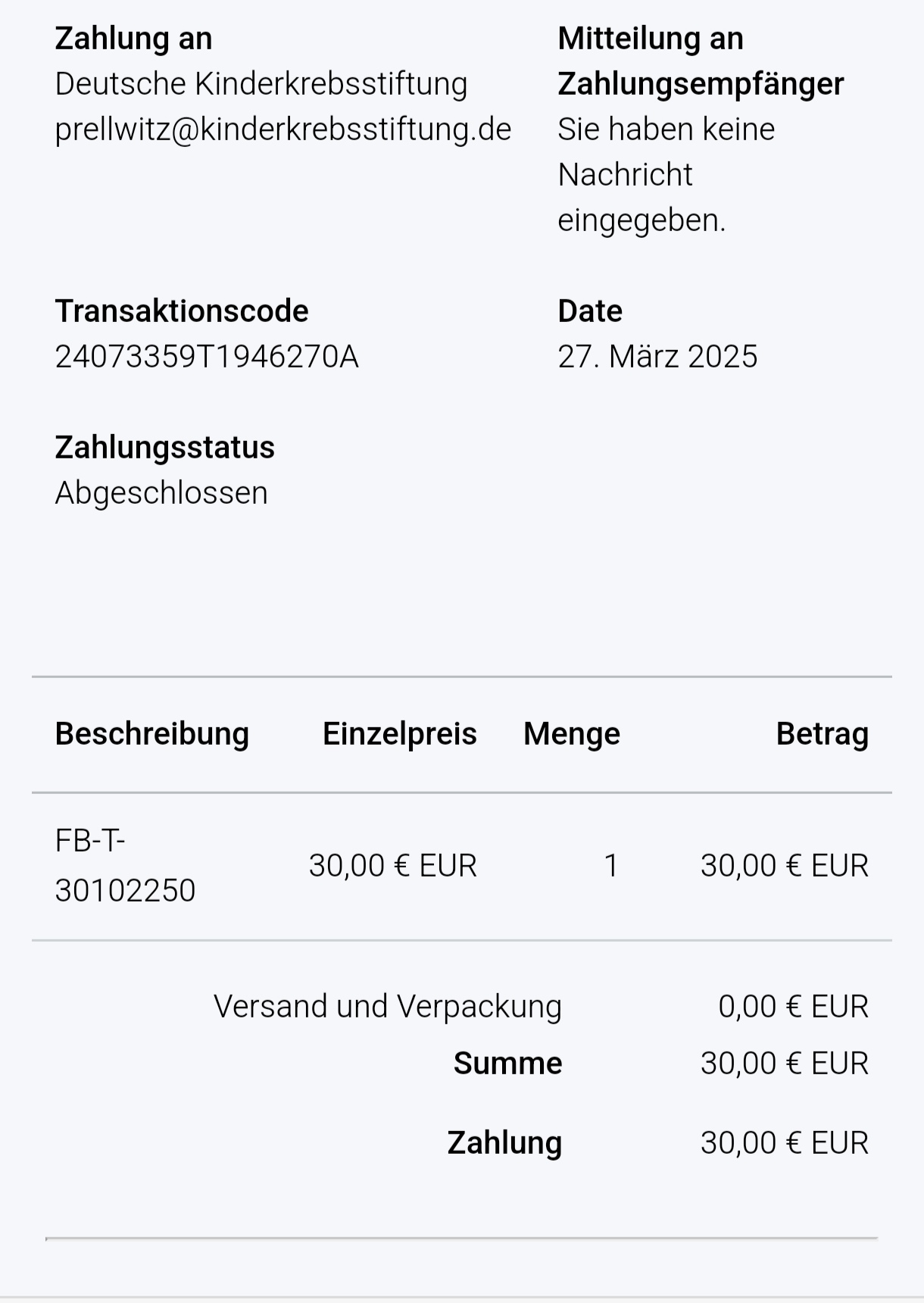Click the Zahlungsstatus label
Screen dimensions: 924x1303
[x=164, y=448]
